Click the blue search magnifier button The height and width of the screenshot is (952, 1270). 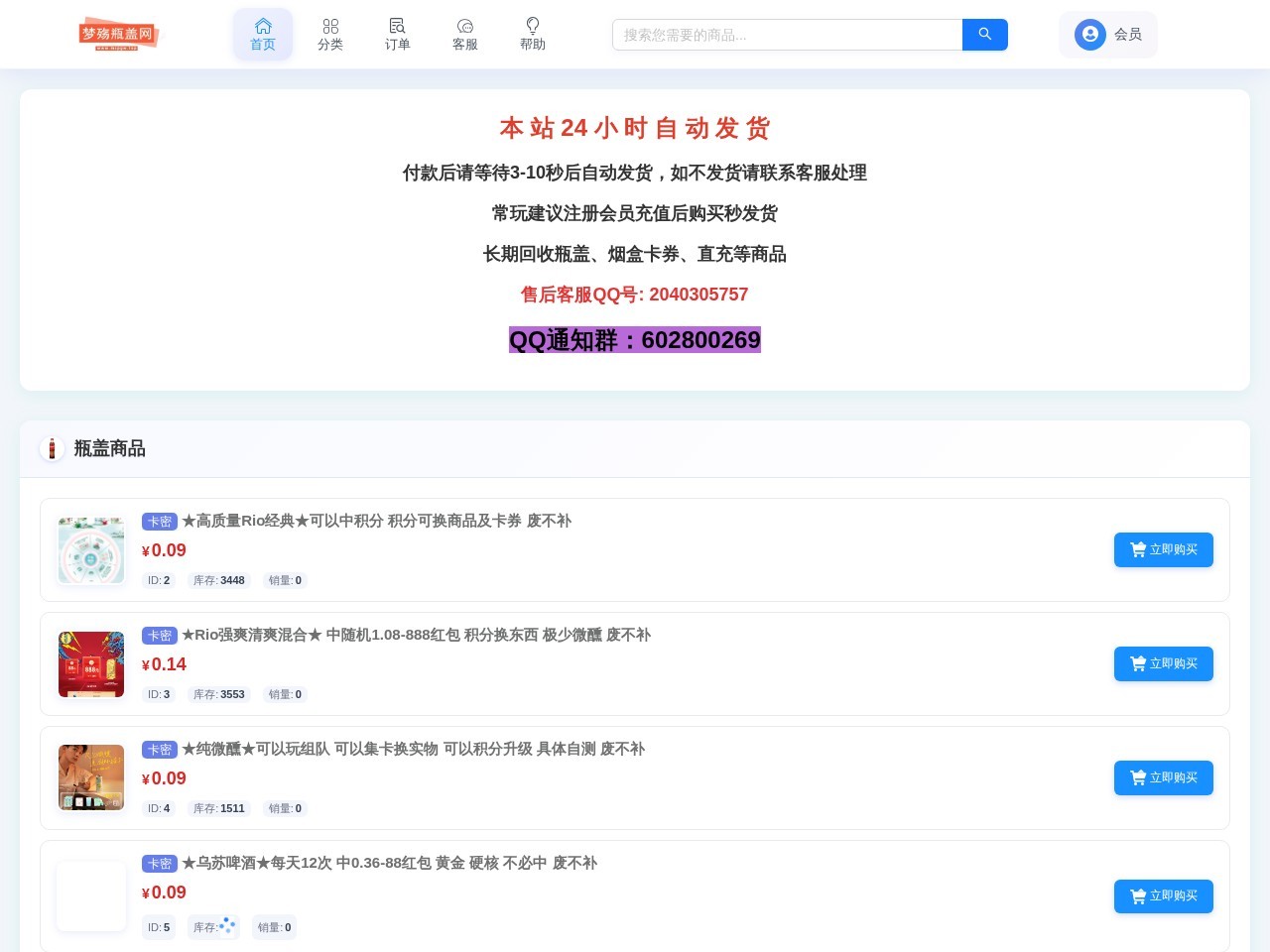985,35
